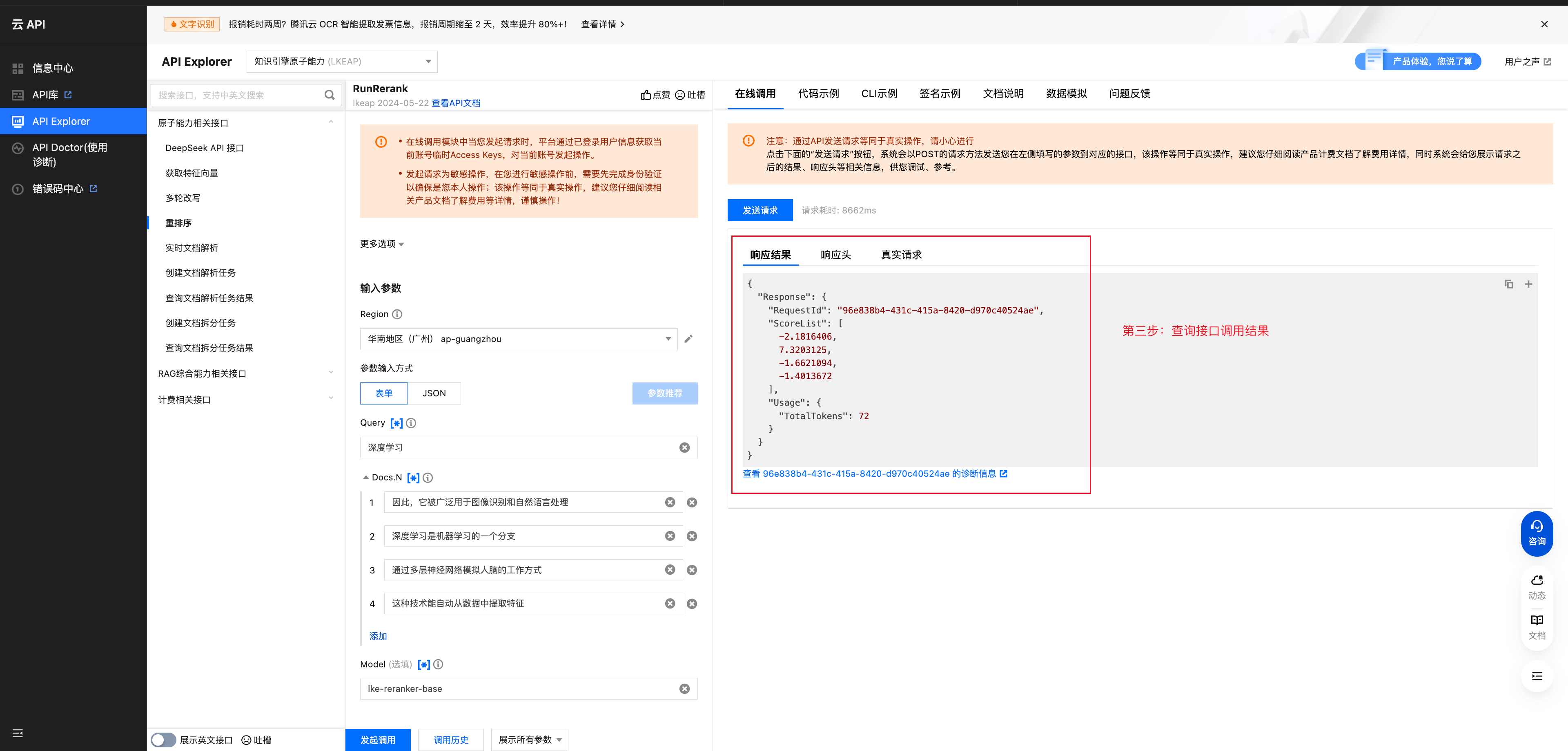1568x751 pixels.
Task: Click the Docs.N info icon
Action: pyautogui.click(x=428, y=478)
